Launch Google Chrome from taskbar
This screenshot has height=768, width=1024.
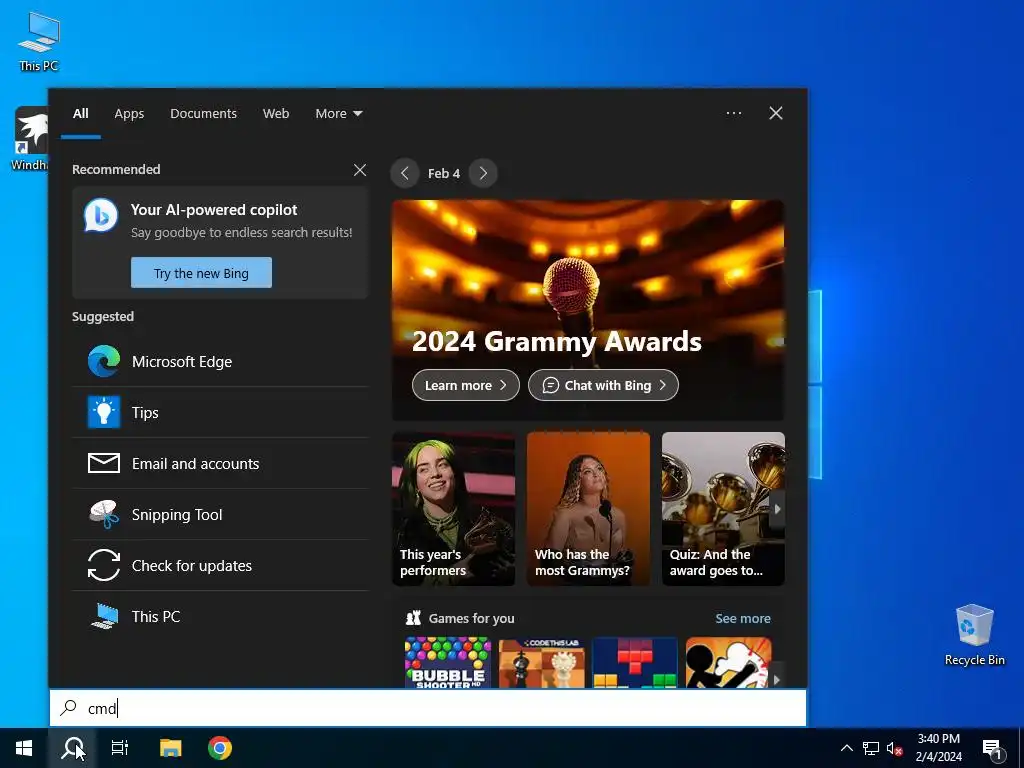[219, 748]
